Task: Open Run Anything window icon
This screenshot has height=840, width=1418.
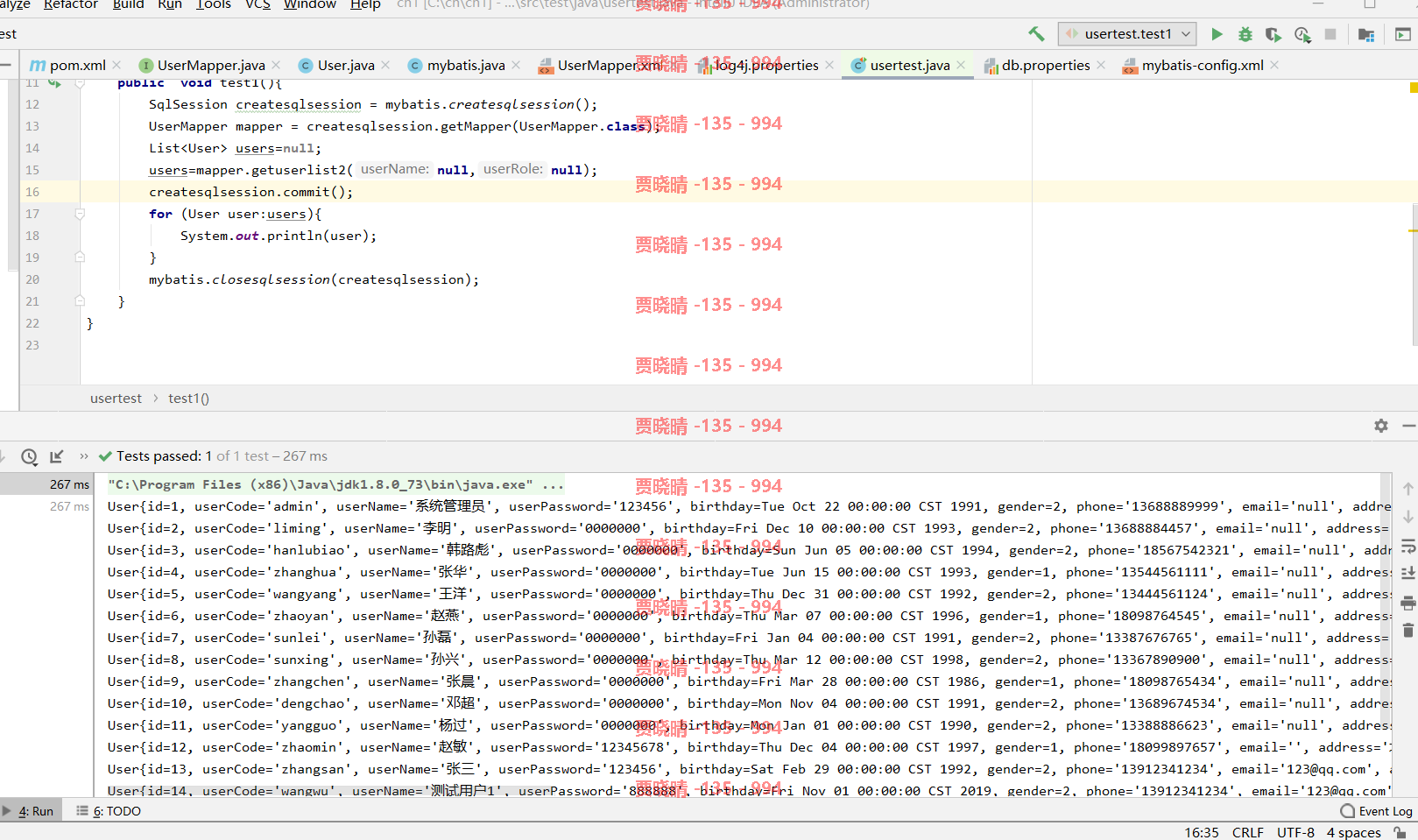Action: (1402, 34)
